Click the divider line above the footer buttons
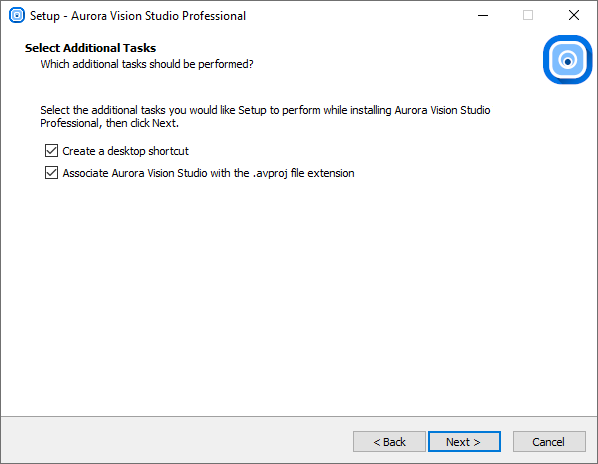598x464 pixels. [x=299, y=416]
